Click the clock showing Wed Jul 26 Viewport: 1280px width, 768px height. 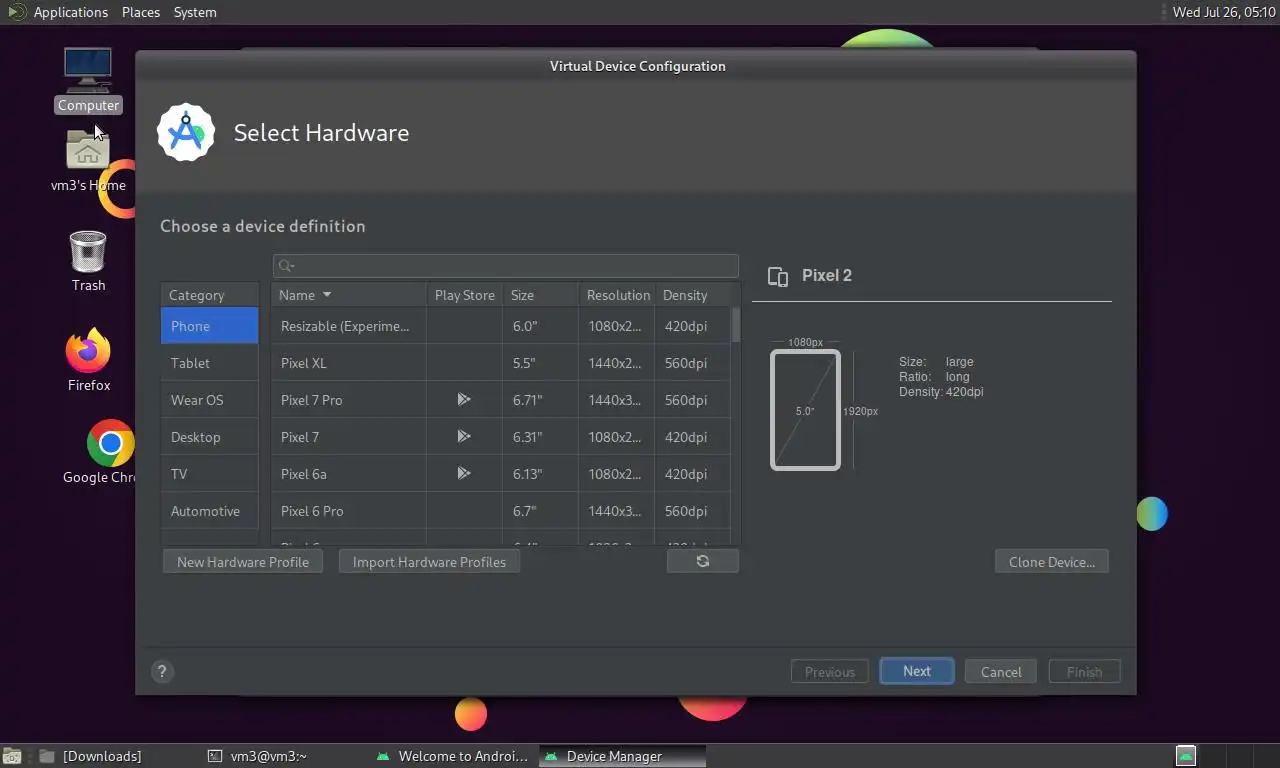coord(1222,12)
